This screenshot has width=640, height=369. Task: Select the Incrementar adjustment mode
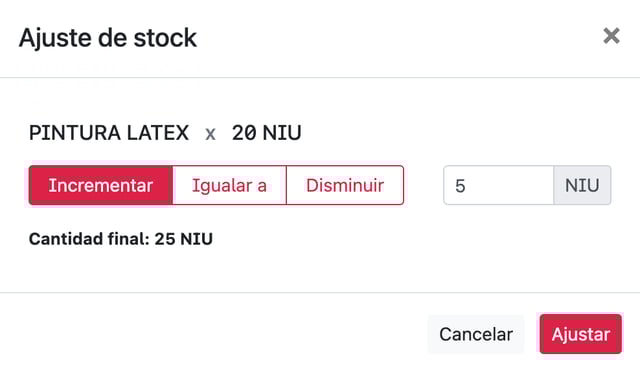[101, 185]
